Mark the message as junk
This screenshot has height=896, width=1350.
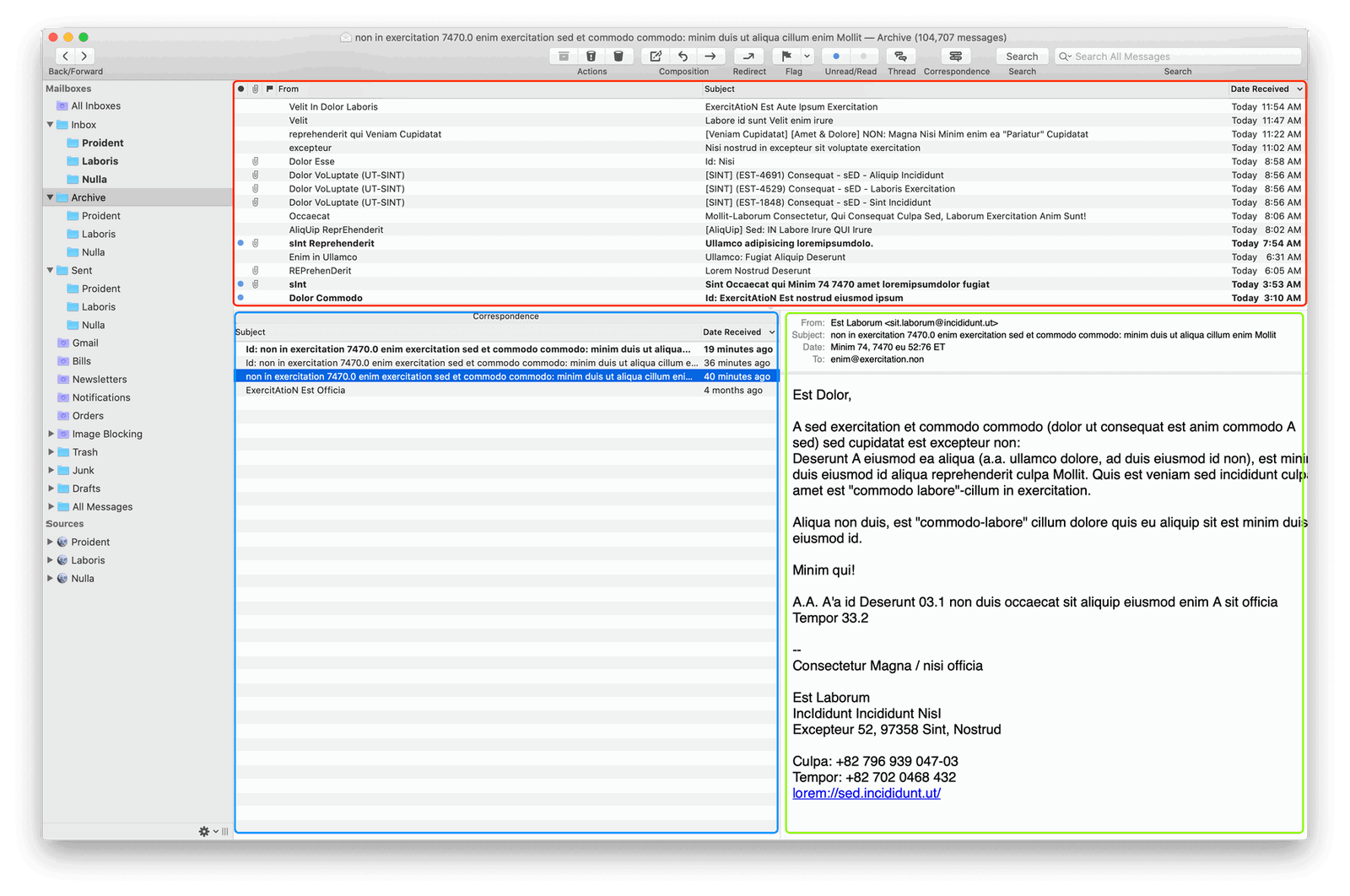[591, 56]
